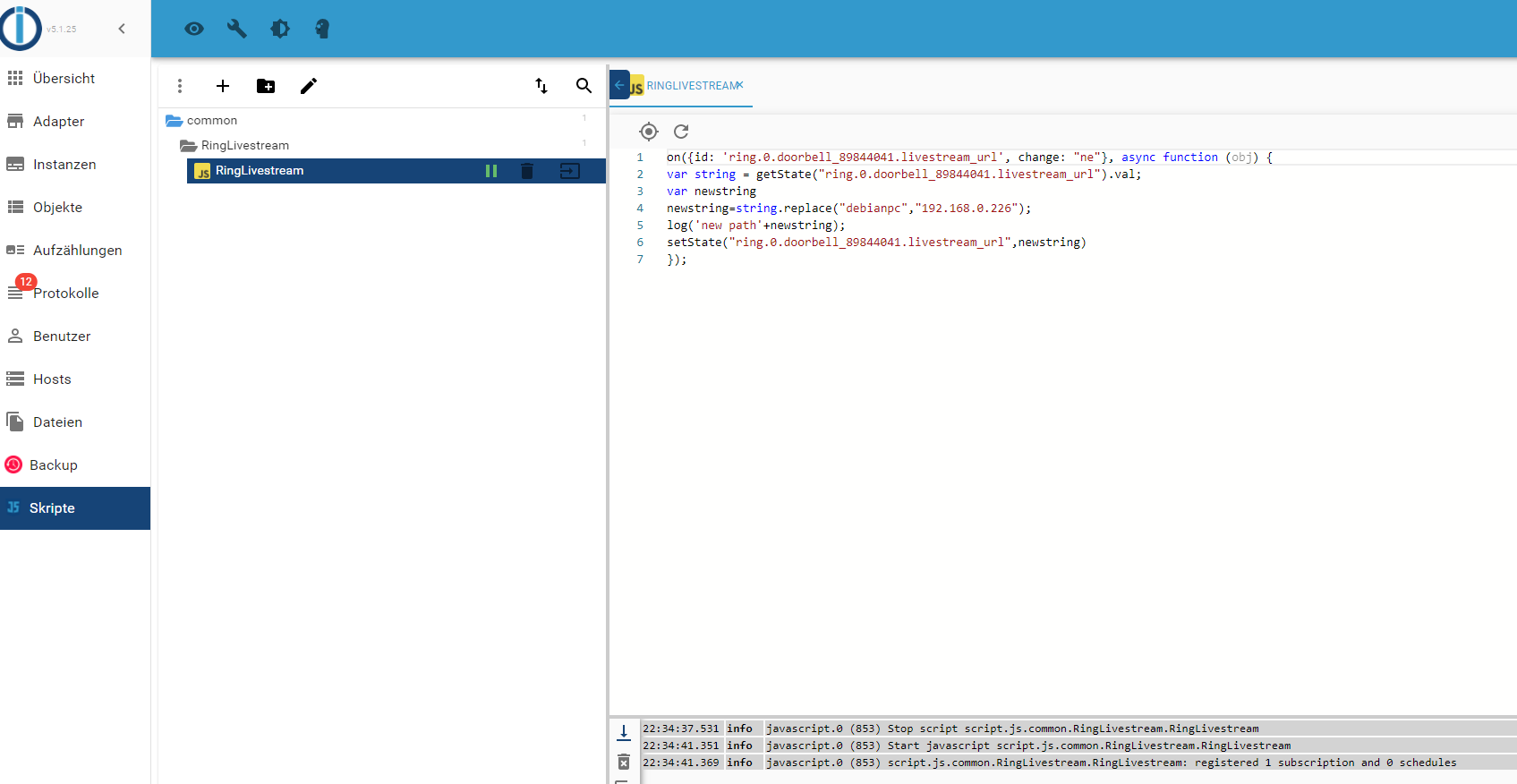Select the RingLivestream script row

[396, 171]
